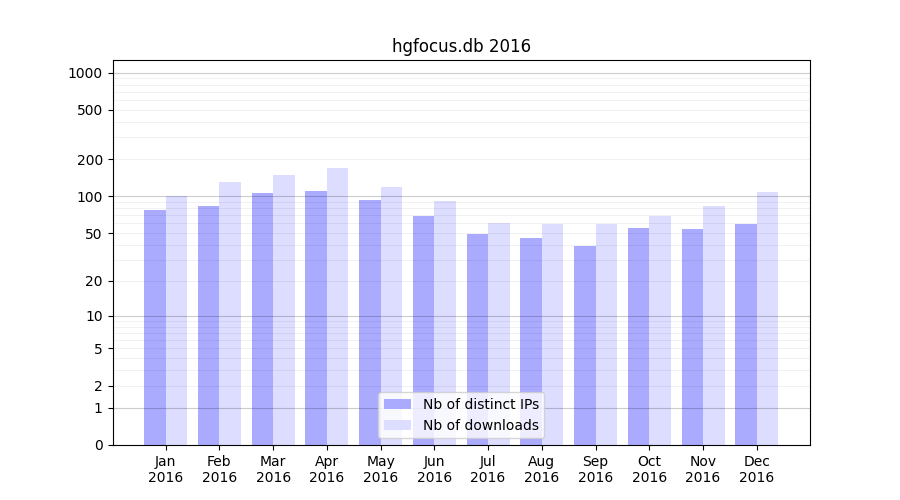Click the chart title hgfocus.db 2016
The image size is (900, 500).
461,46
